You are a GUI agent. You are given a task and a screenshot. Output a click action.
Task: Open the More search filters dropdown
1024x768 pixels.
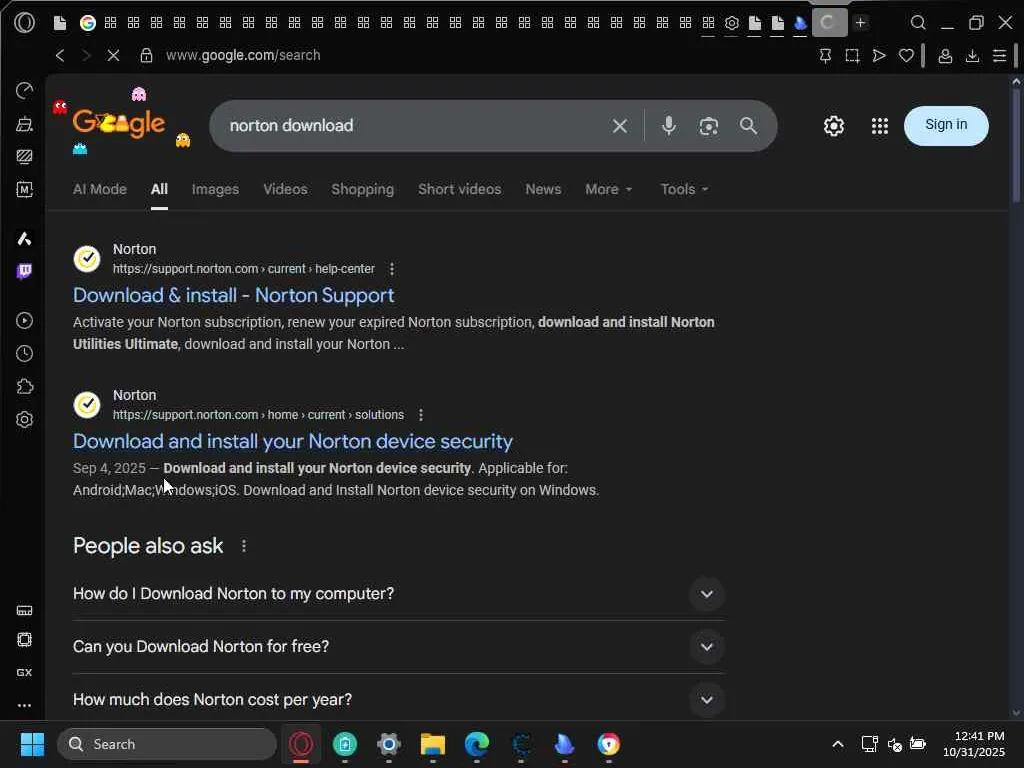(x=608, y=189)
